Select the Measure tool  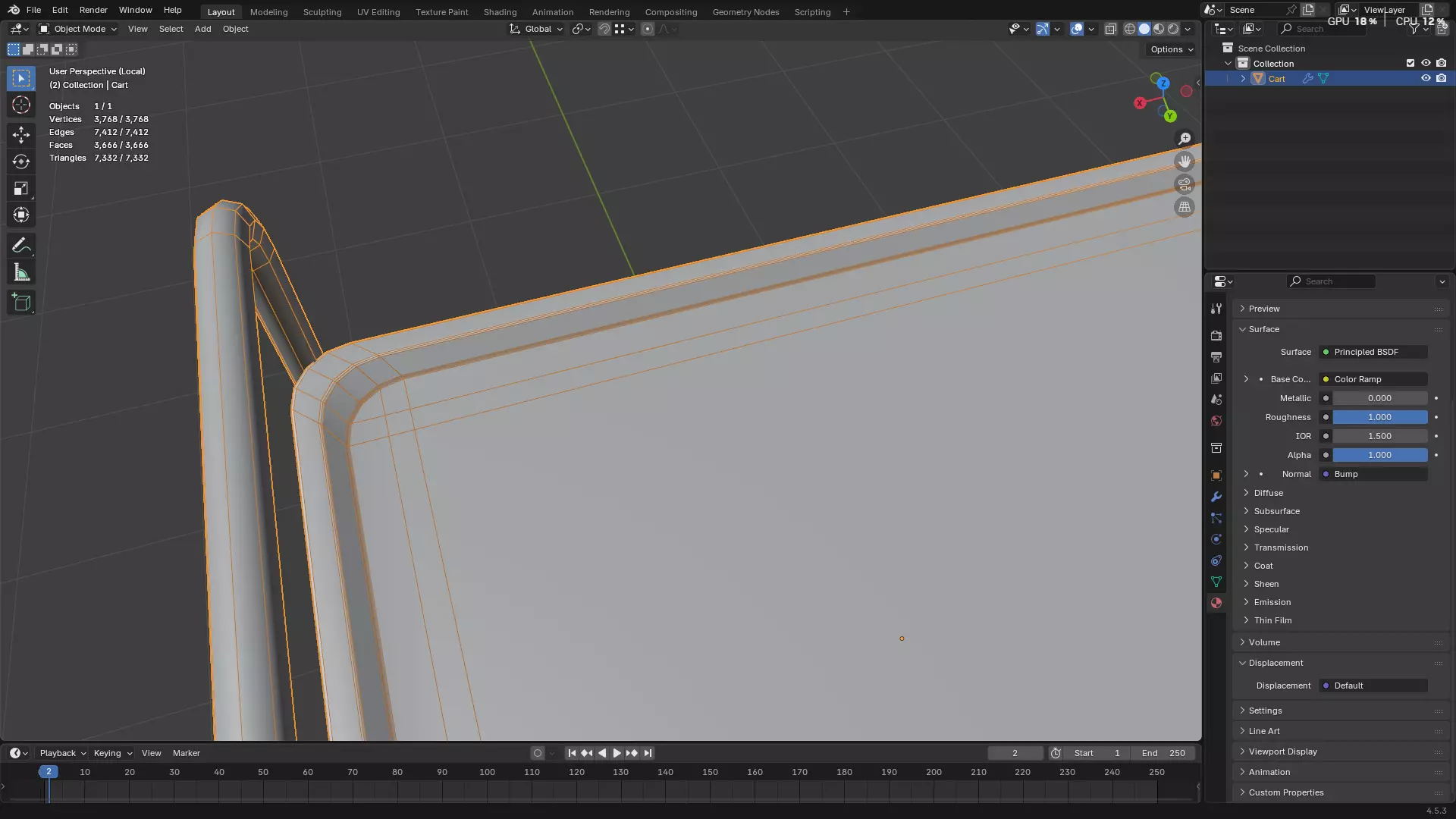click(x=21, y=273)
